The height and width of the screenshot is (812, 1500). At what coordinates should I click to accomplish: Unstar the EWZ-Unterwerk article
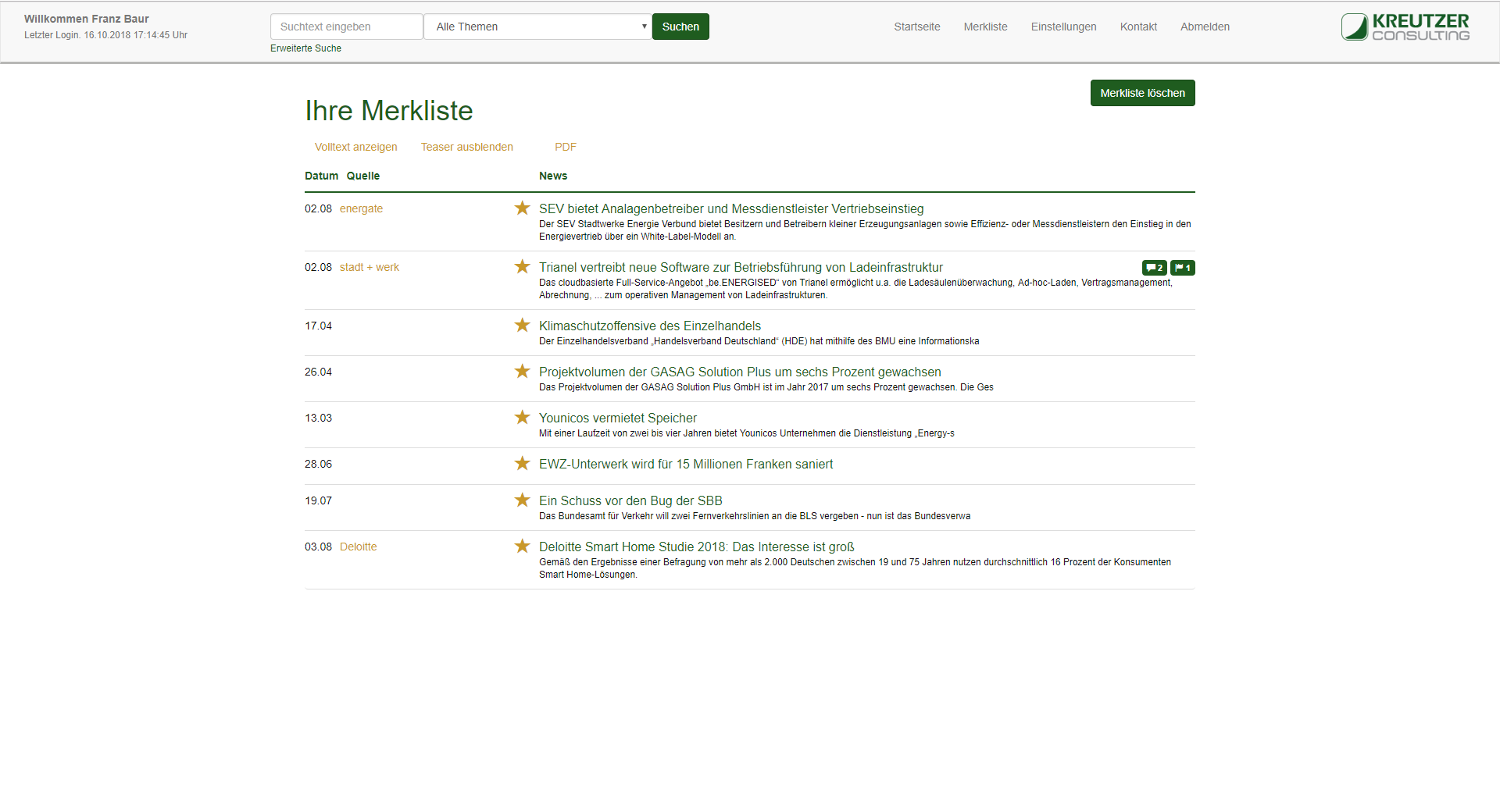(x=522, y=464)
